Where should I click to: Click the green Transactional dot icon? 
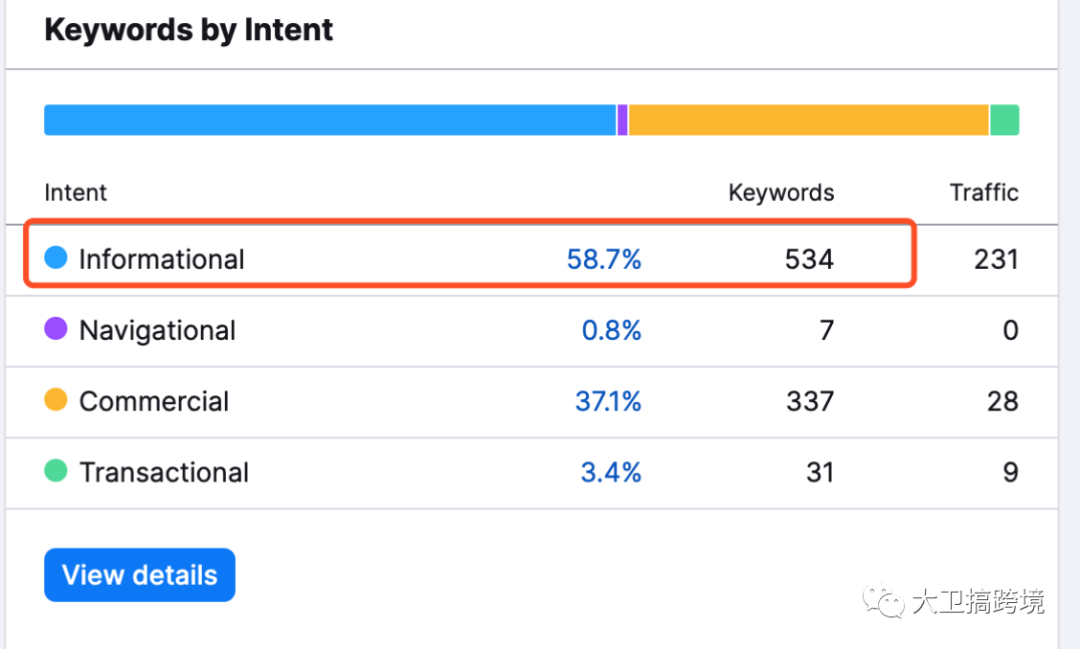click(56, 471)
